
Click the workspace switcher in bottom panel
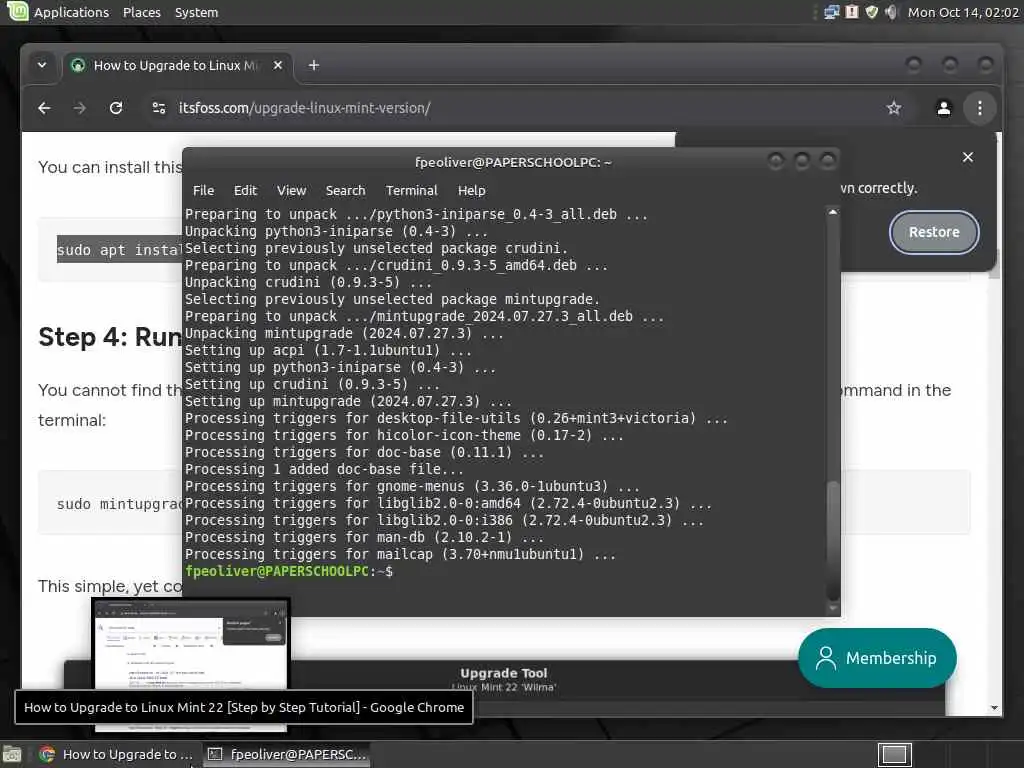tap(894, 754)
